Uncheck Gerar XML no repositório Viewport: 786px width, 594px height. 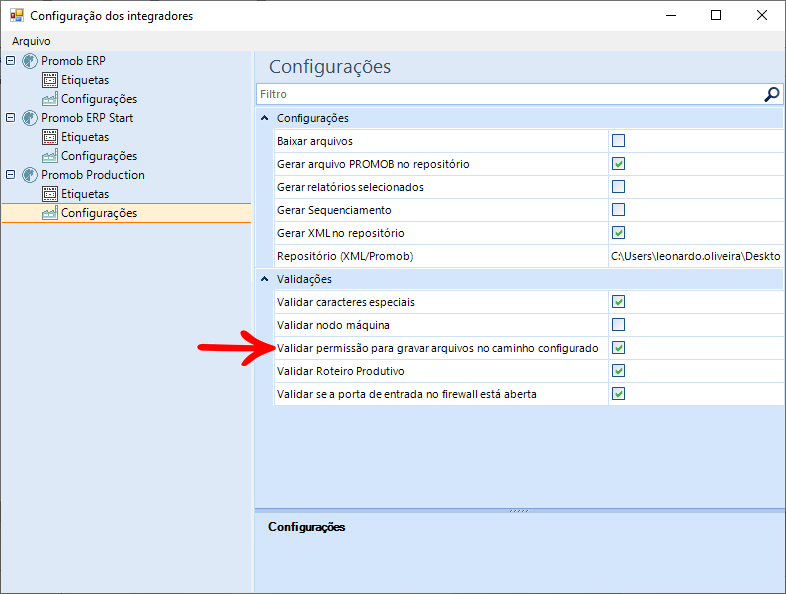point(618,233)
